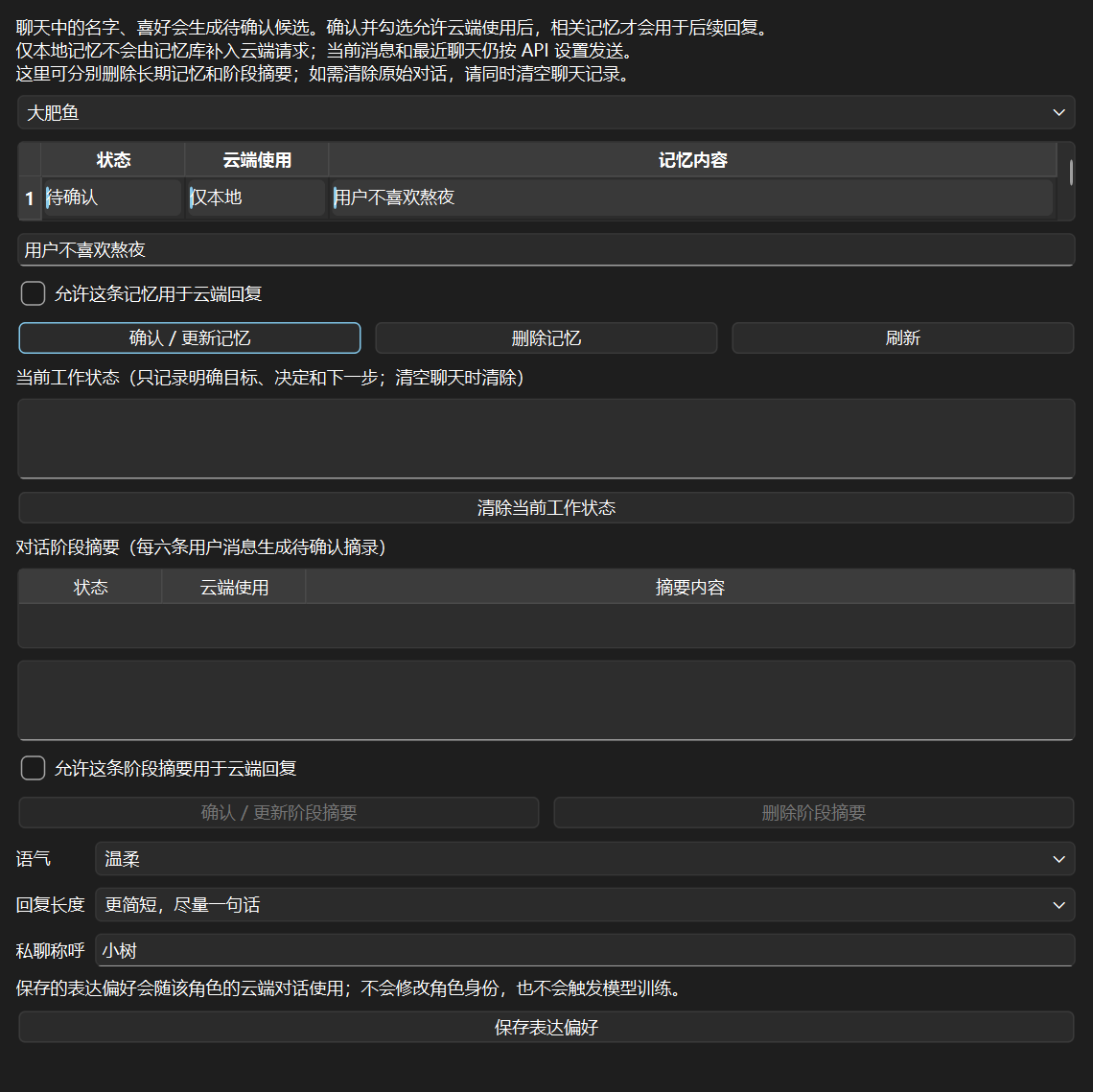Focus the 用户不喜欢熬夜 memory edit field

coord(546,249)
